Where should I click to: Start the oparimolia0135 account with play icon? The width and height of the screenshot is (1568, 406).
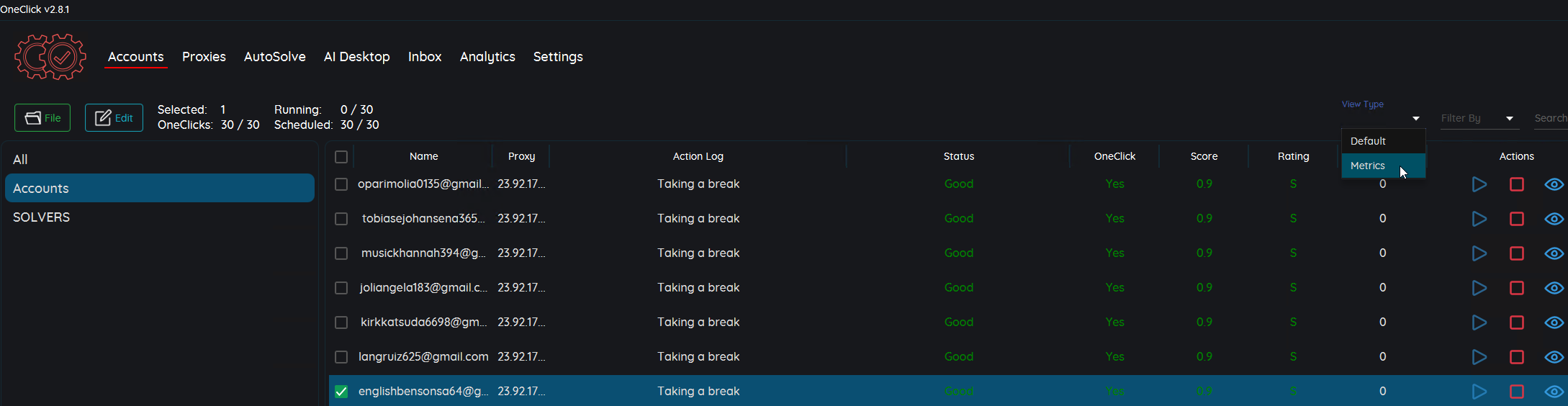pos(1479,184)
